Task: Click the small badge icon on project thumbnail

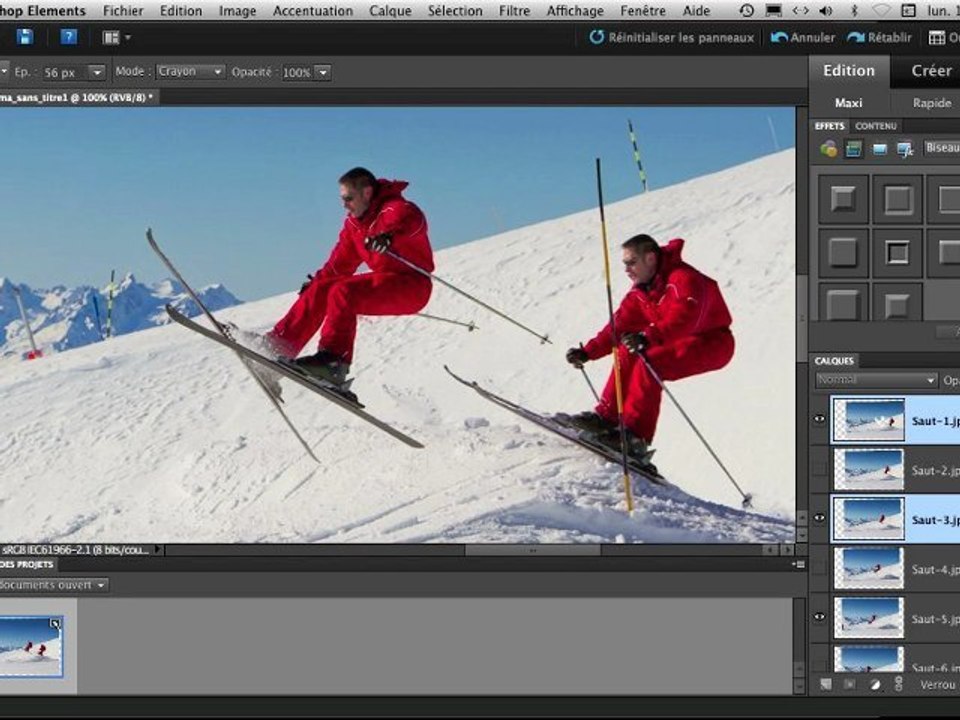Action: tap(55, 624)
